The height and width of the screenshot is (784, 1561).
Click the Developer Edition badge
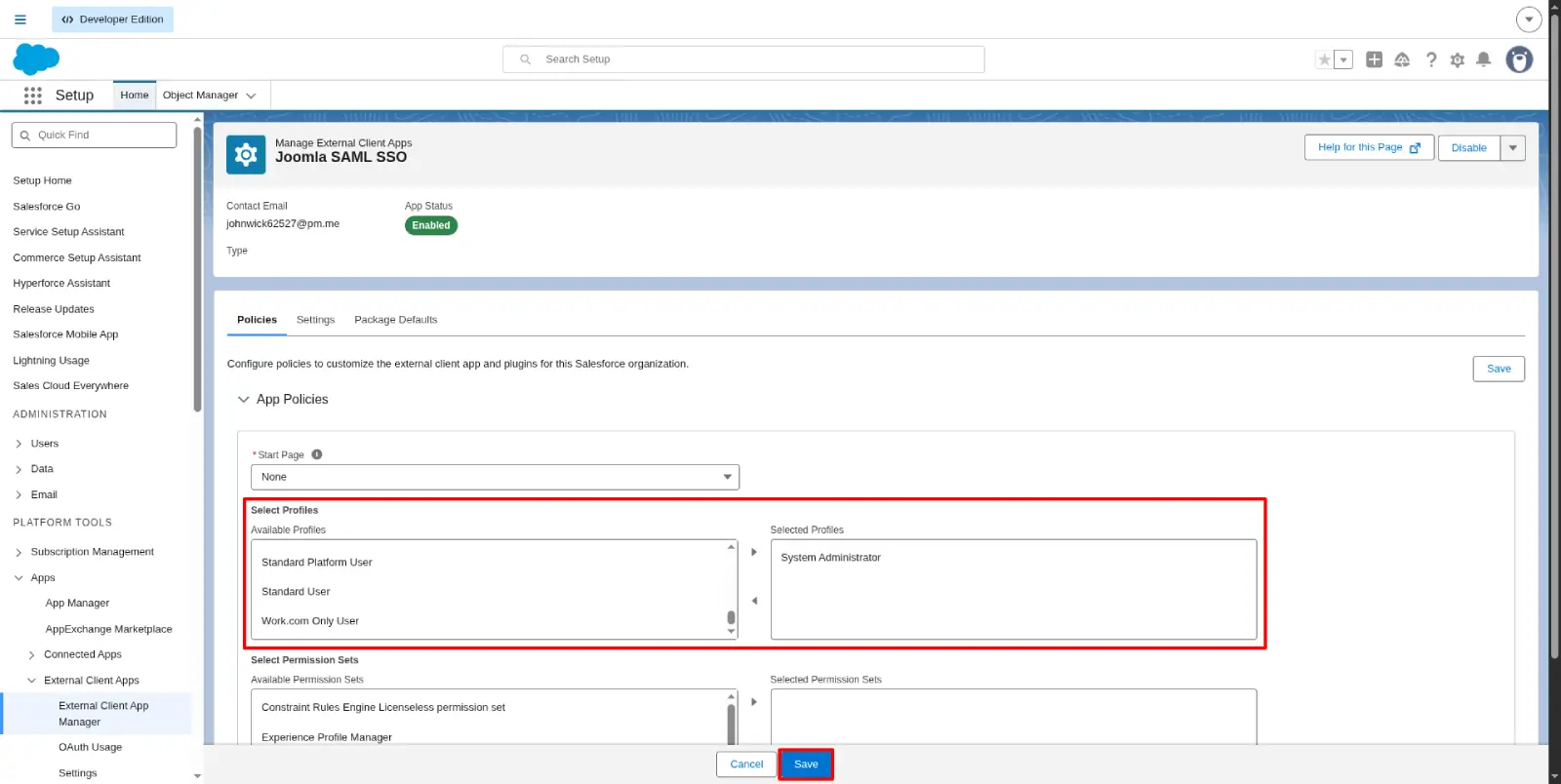pyautogui.click(x=112, y=20)
